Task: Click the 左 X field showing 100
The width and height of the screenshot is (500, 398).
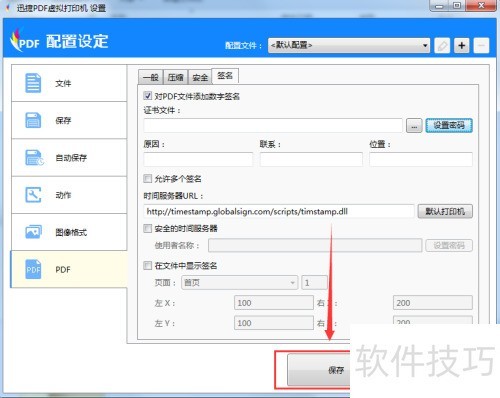Action: (274, 303)
